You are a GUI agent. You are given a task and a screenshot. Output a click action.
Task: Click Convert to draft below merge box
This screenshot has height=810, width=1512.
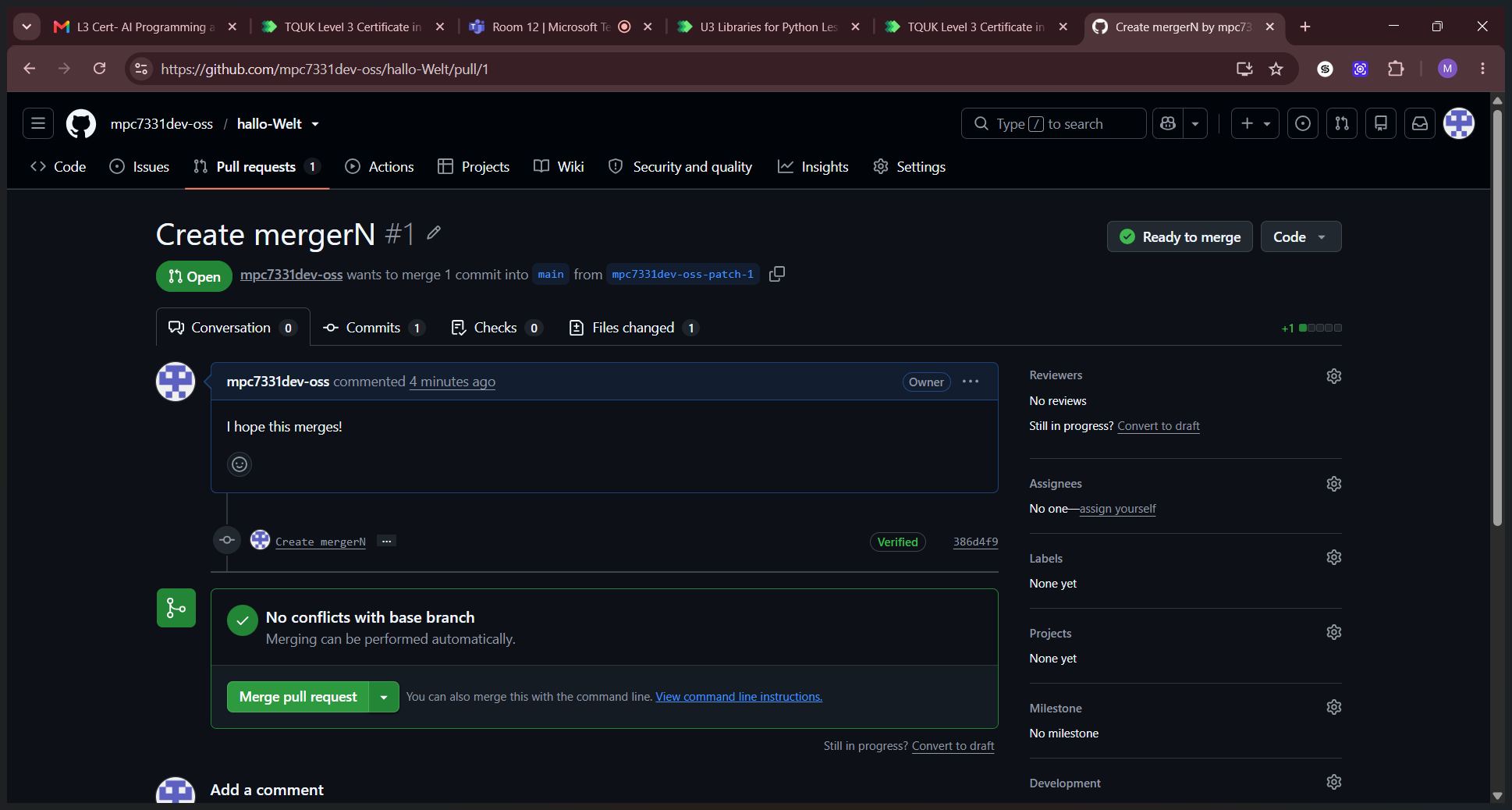(953, 746)
